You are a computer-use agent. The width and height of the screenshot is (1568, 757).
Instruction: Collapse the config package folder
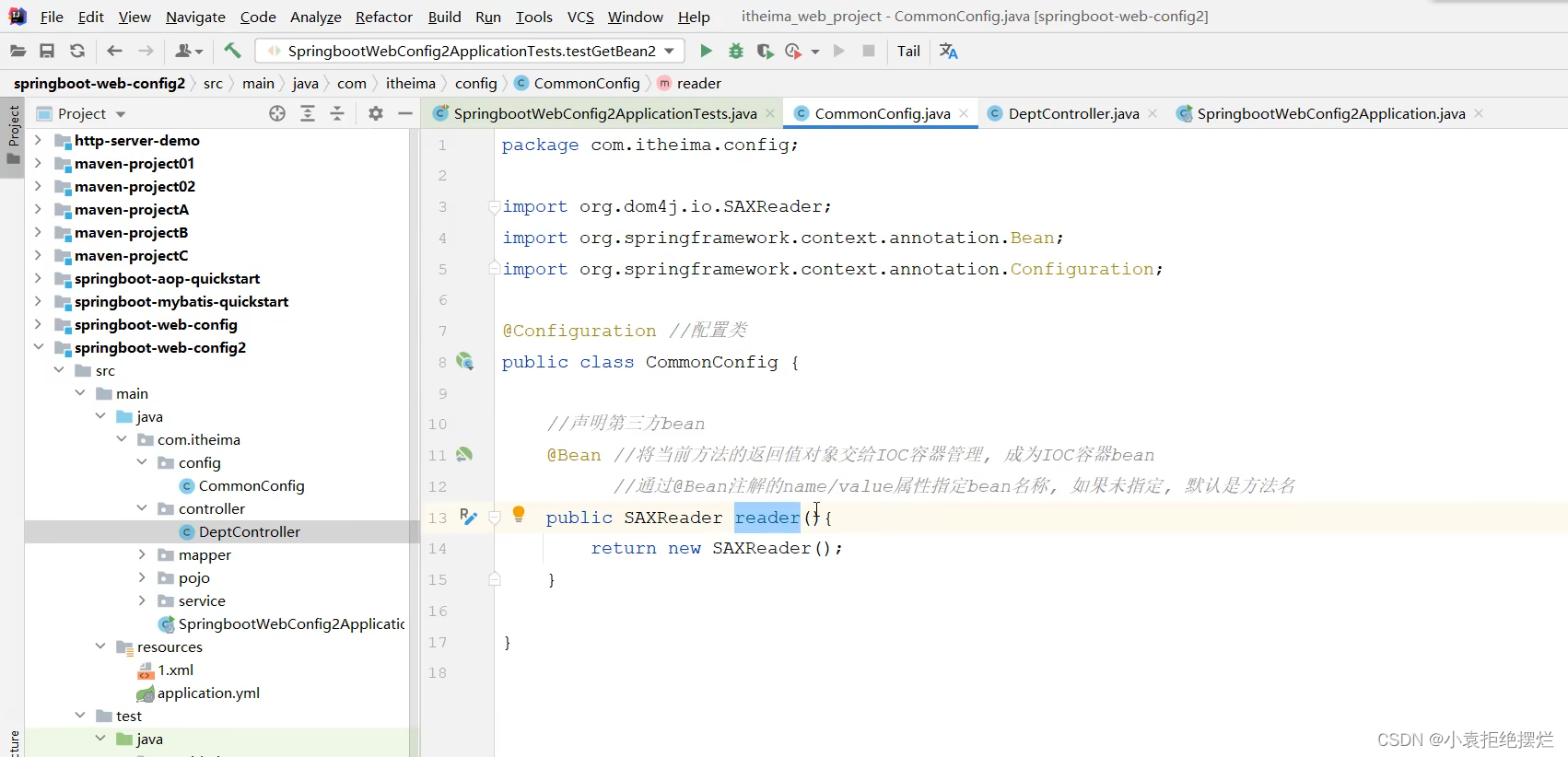[142, 462]
